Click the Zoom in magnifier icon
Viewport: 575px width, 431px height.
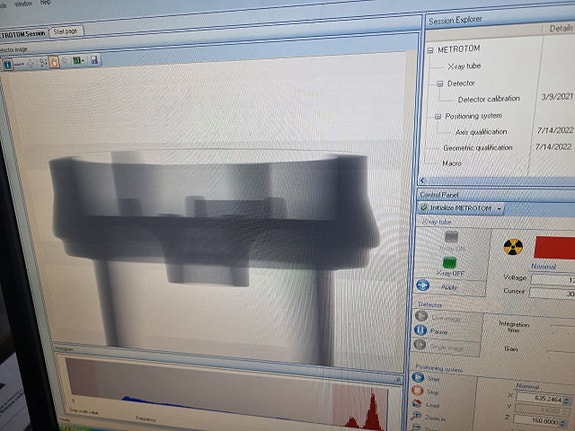[416, 416]
